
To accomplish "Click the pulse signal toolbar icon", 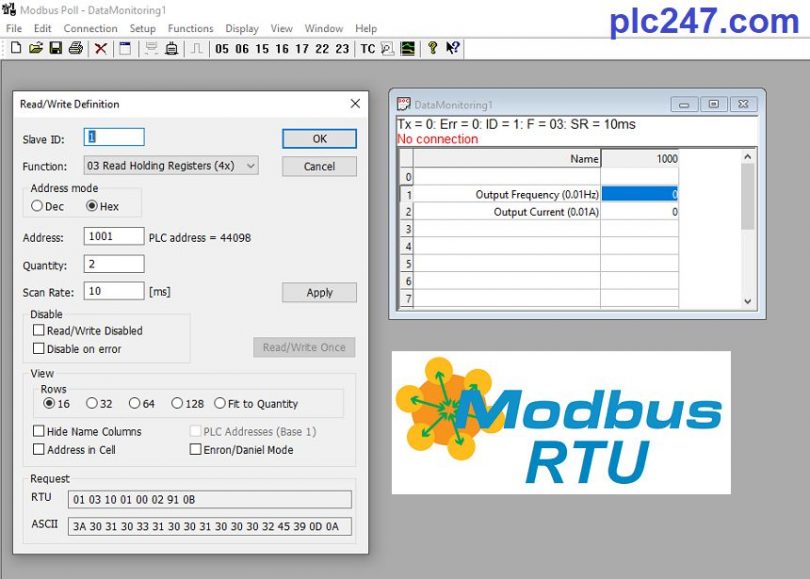I will click(197, 49).
